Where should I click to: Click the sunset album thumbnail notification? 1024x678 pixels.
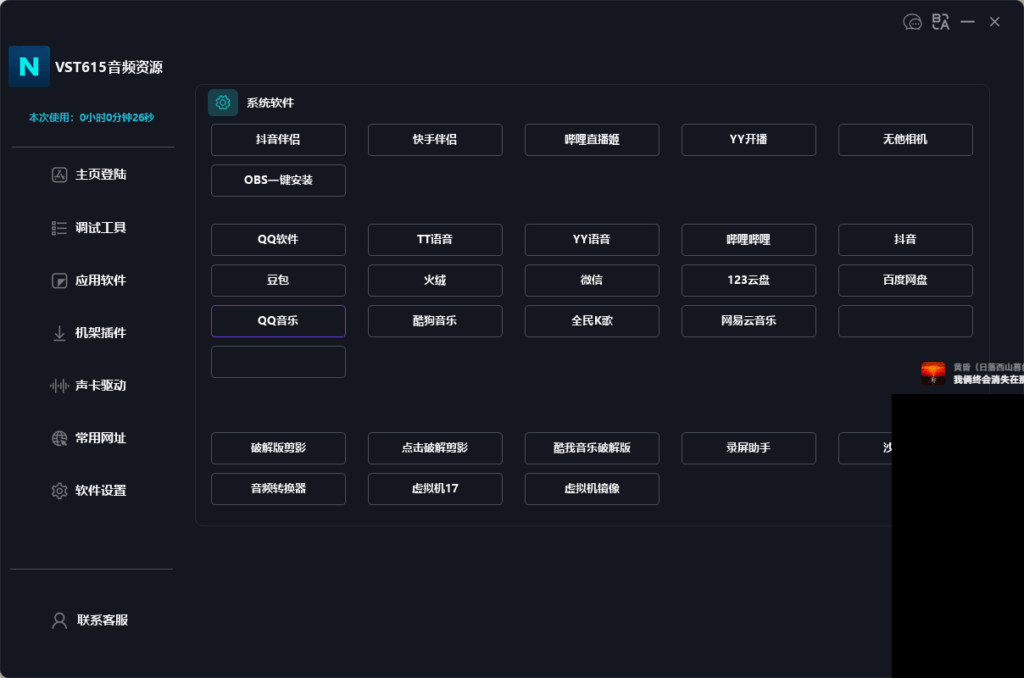pyautogui.click(x=933, y=374)
